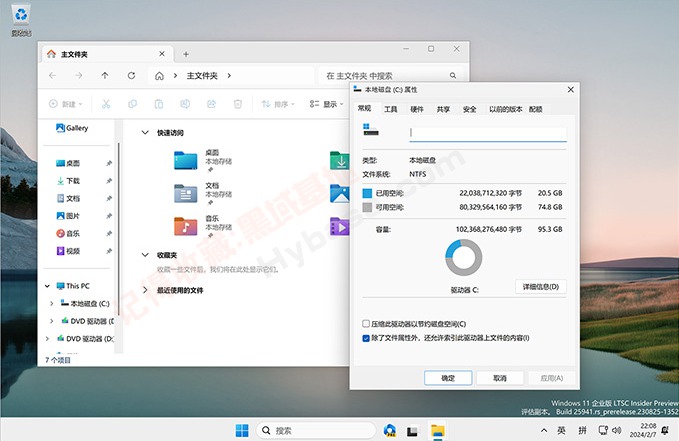Click the taskbar 搜索 box
This screenshot has width=679, height=441.
pos(316,430)
